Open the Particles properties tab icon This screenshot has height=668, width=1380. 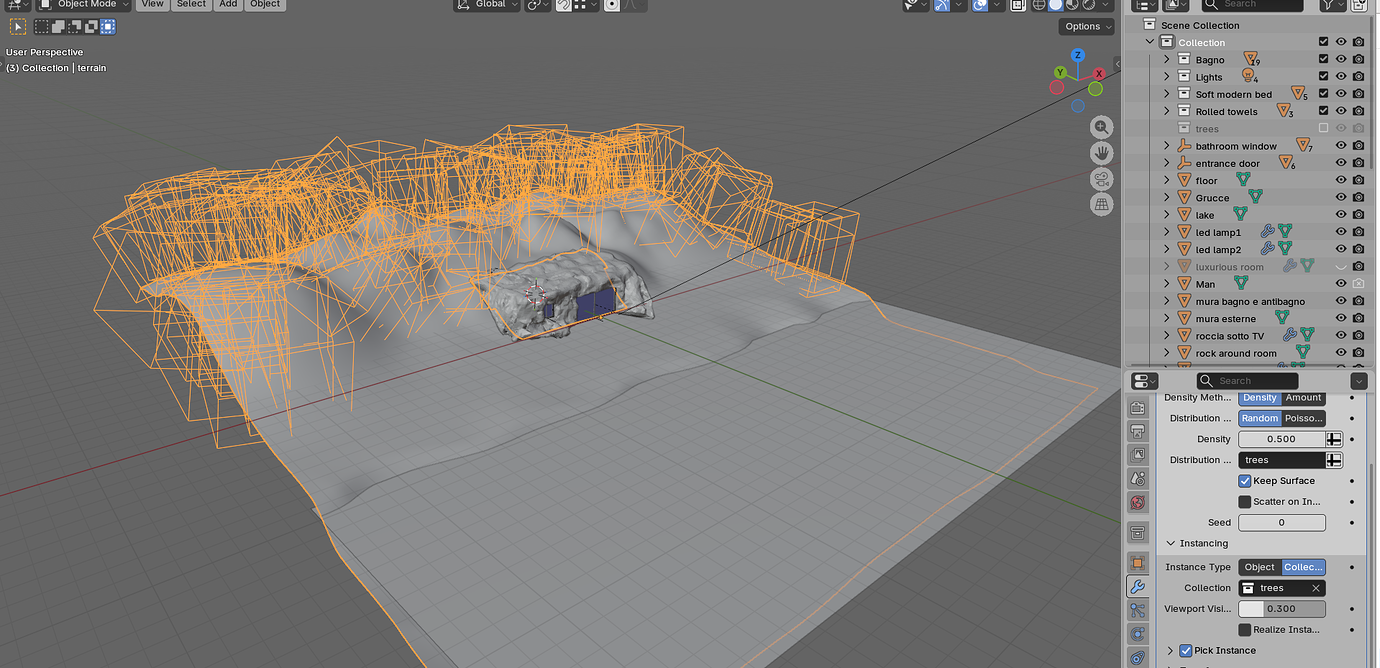(1137, 610)
